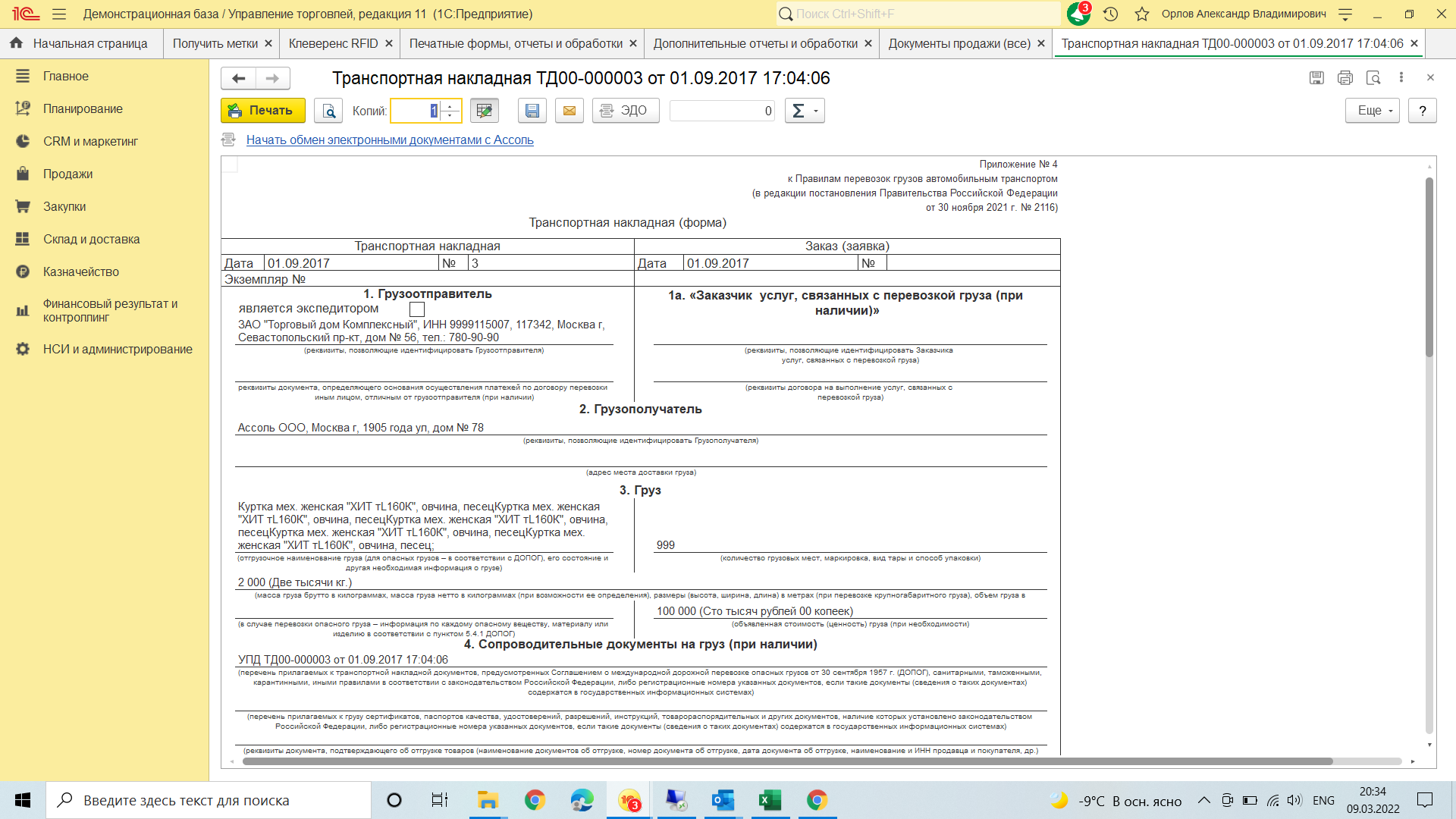Click preview icon at top right of form

1373,77
